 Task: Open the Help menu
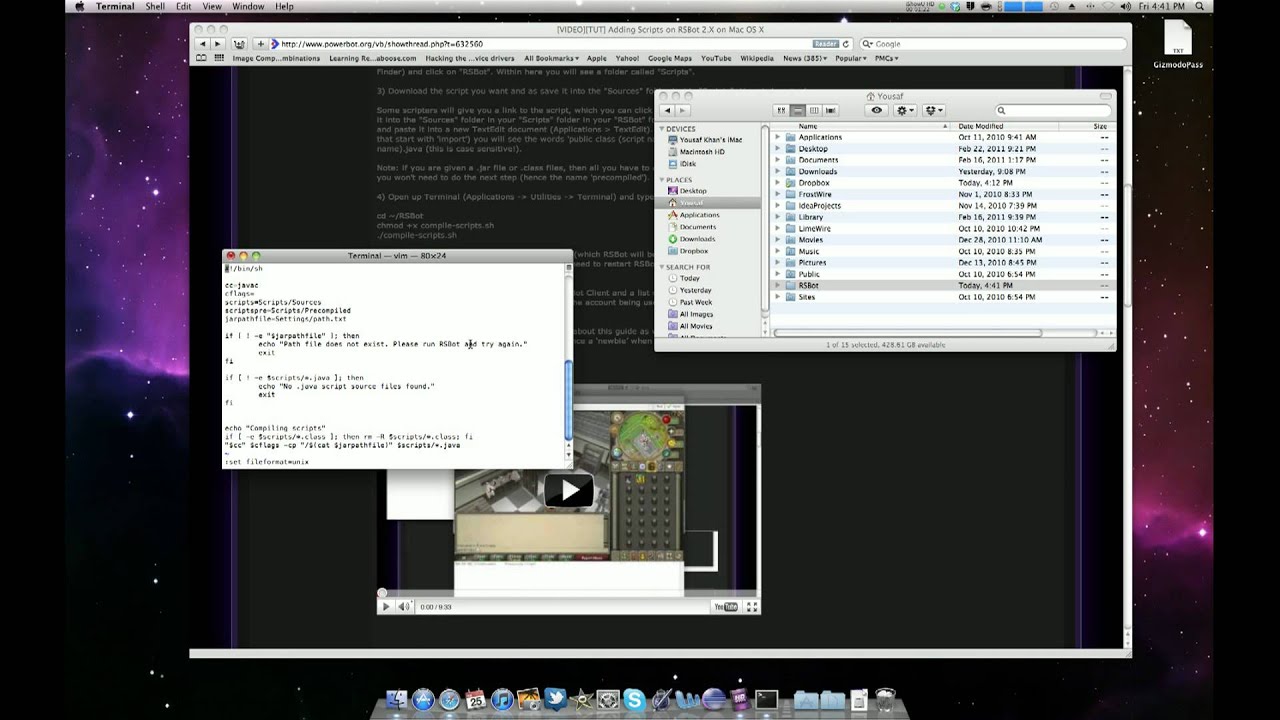[284, 6]
